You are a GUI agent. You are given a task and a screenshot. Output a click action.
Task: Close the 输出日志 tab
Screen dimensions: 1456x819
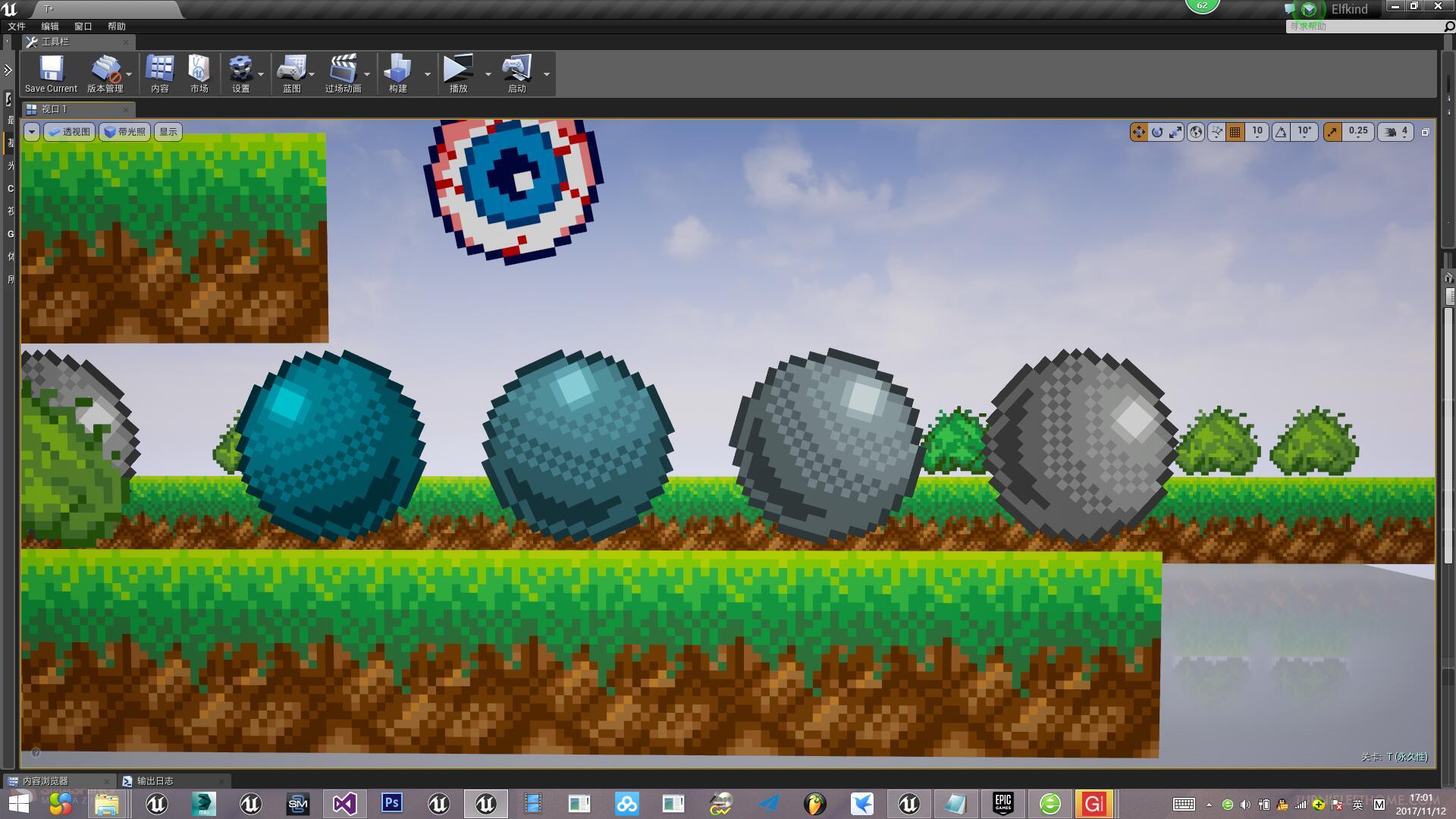221,781
